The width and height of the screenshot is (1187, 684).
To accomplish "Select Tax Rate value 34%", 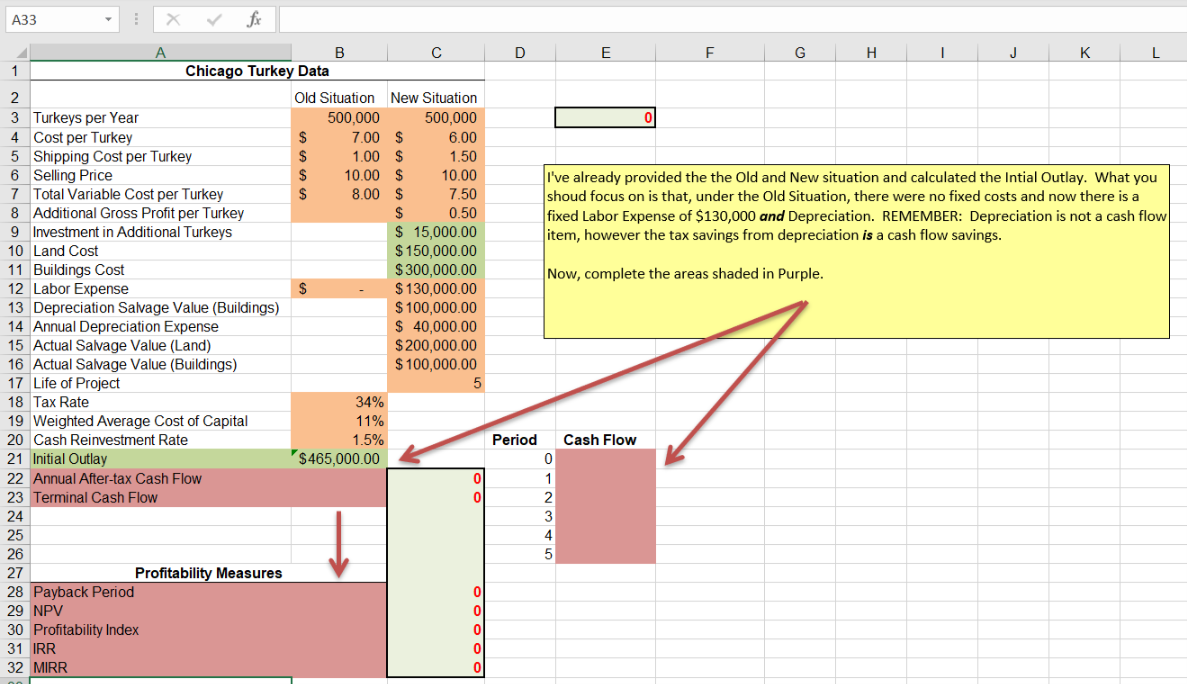I will tap(339, 403).
